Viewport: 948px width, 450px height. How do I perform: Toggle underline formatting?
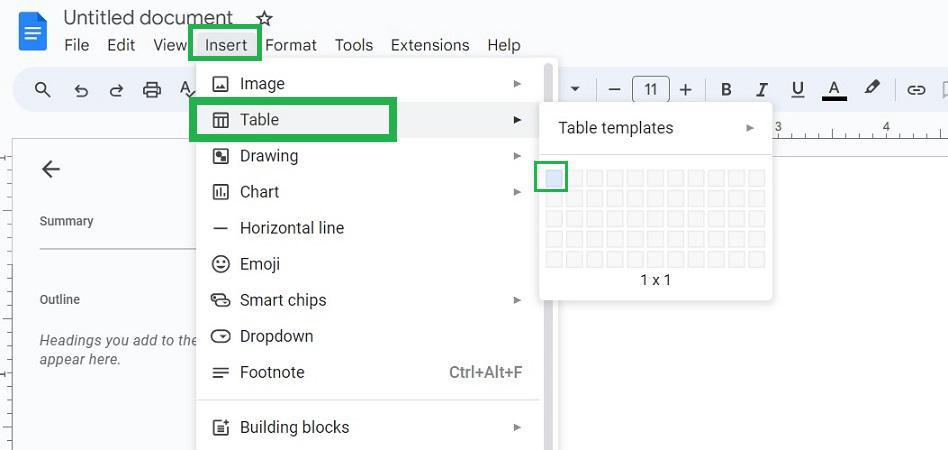[797, 90]
